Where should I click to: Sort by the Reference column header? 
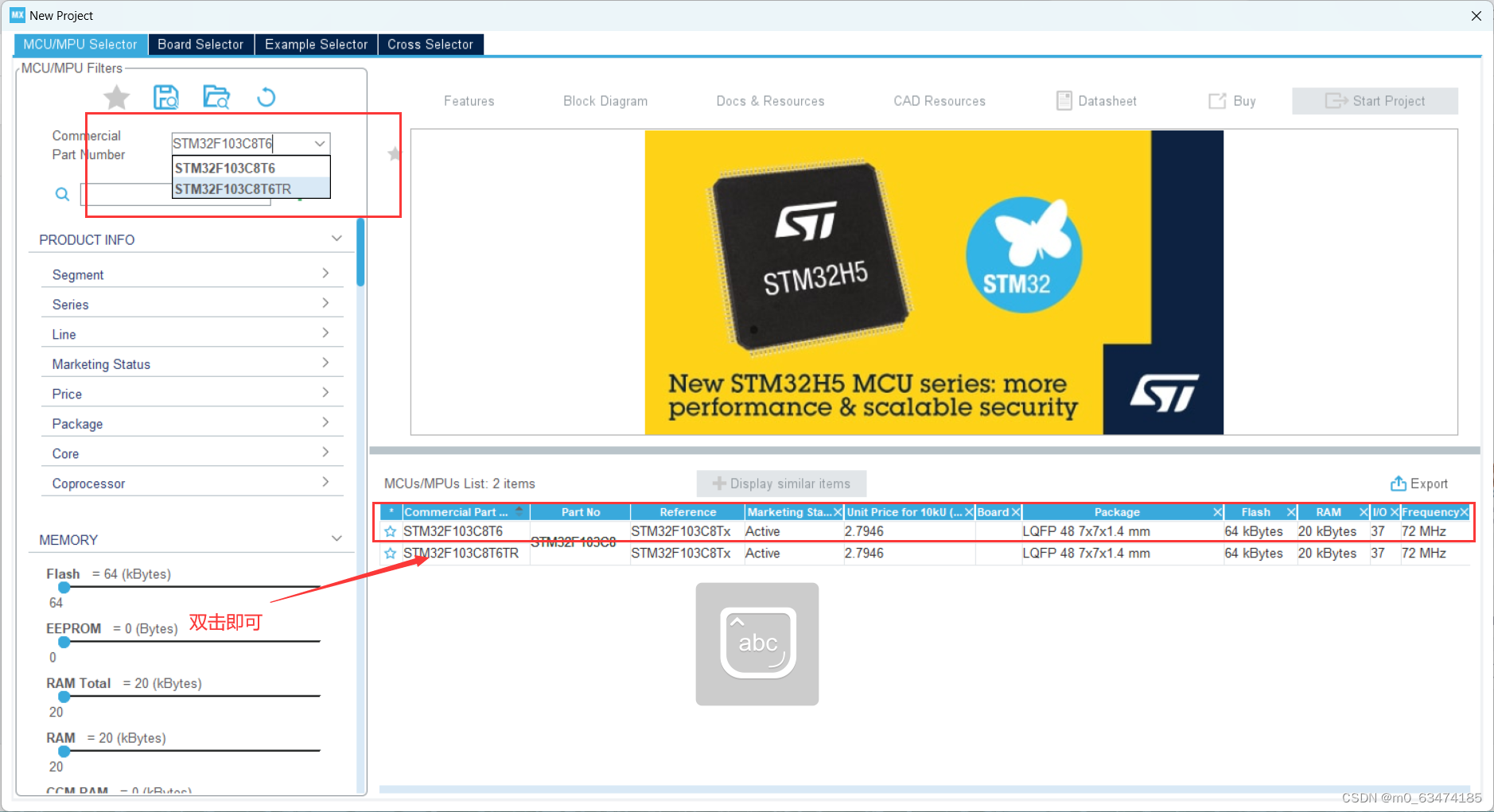(687, 512)
